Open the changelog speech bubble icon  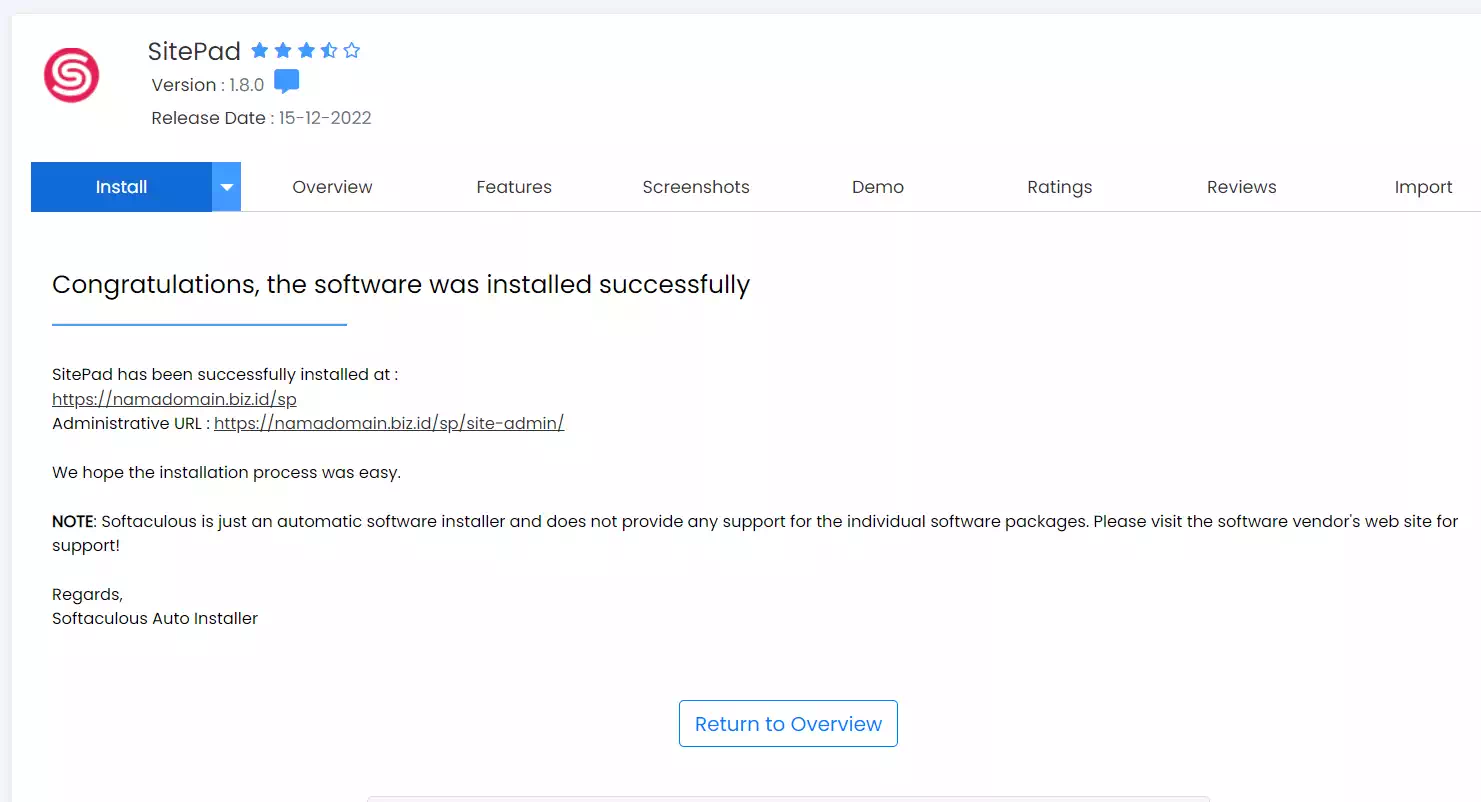coord(287,82)
